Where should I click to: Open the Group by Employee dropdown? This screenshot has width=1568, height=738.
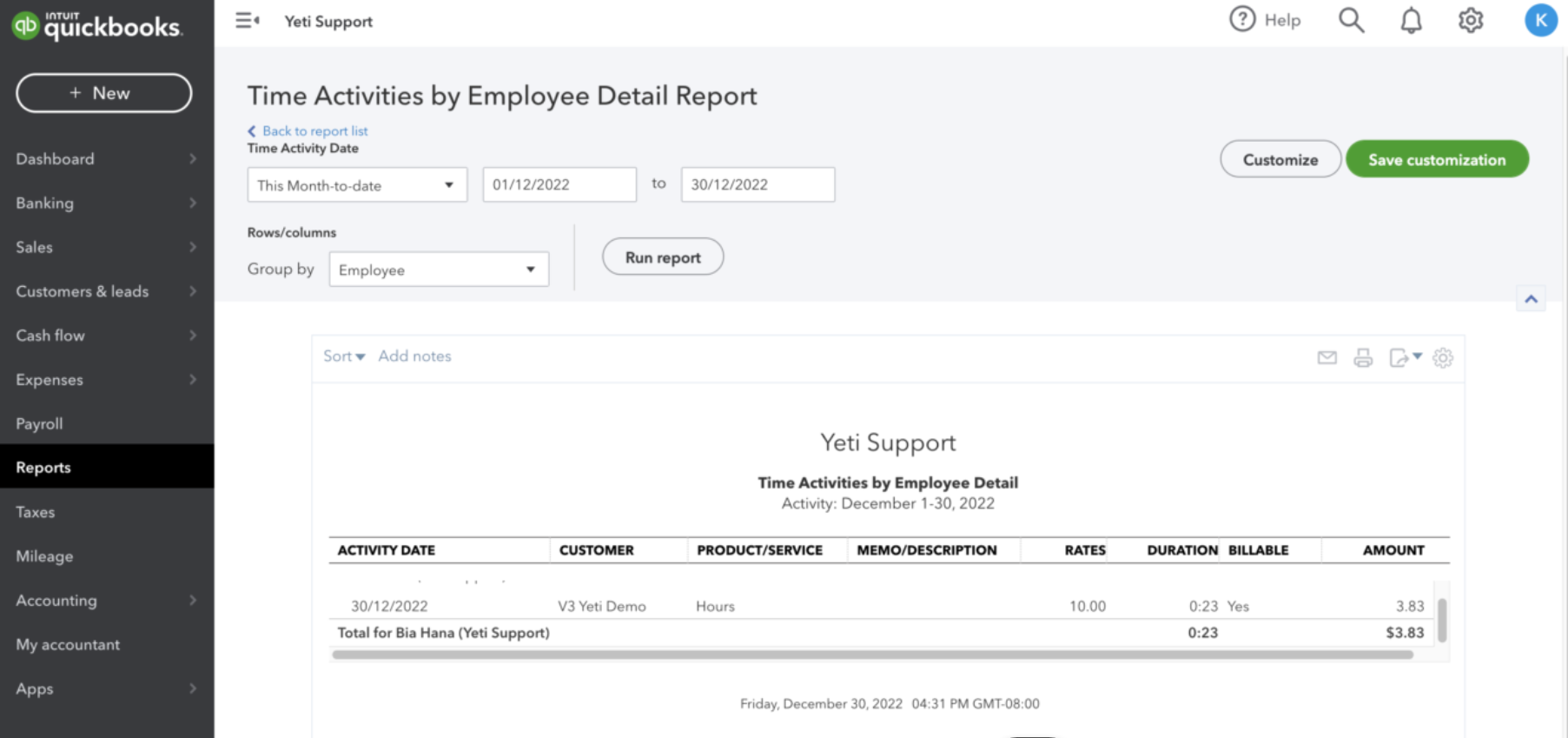coord(439,269)
